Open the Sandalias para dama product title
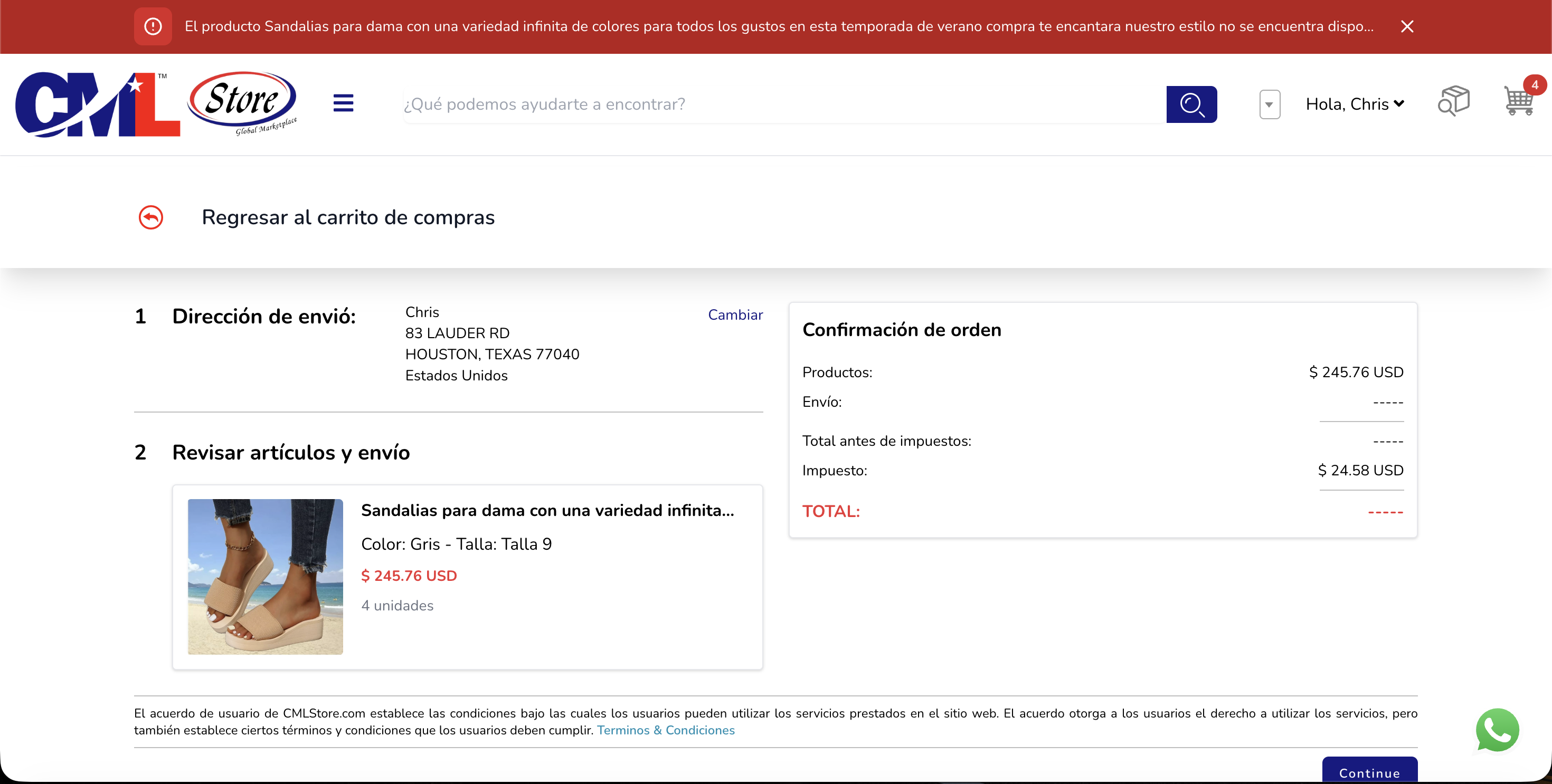Screen dimensions: 1552x784 547,510
